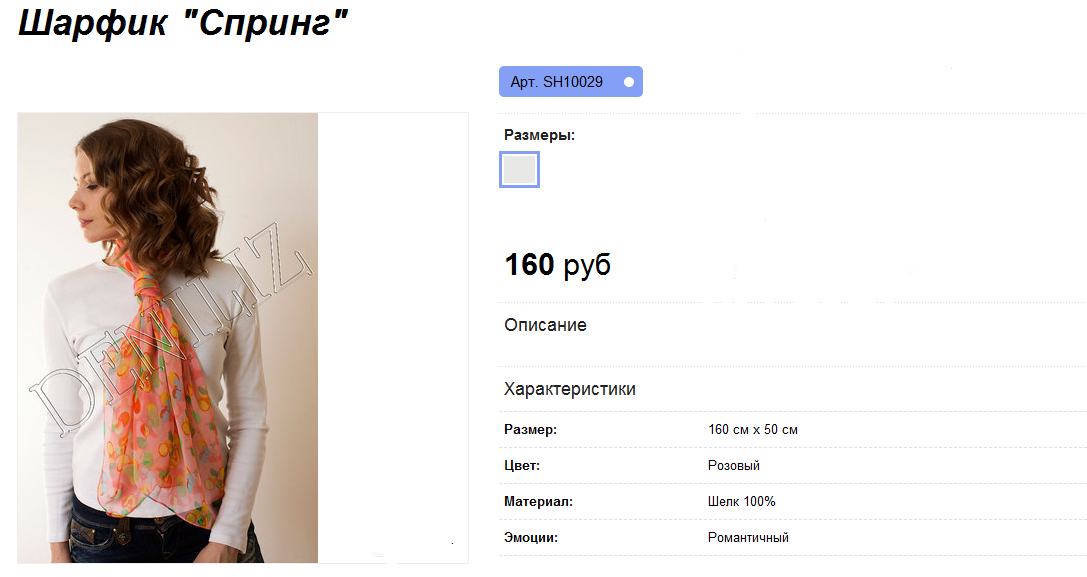Click the Романтичный emotion value
Screen dimensions: 1087x577
[x=748, y=537]
